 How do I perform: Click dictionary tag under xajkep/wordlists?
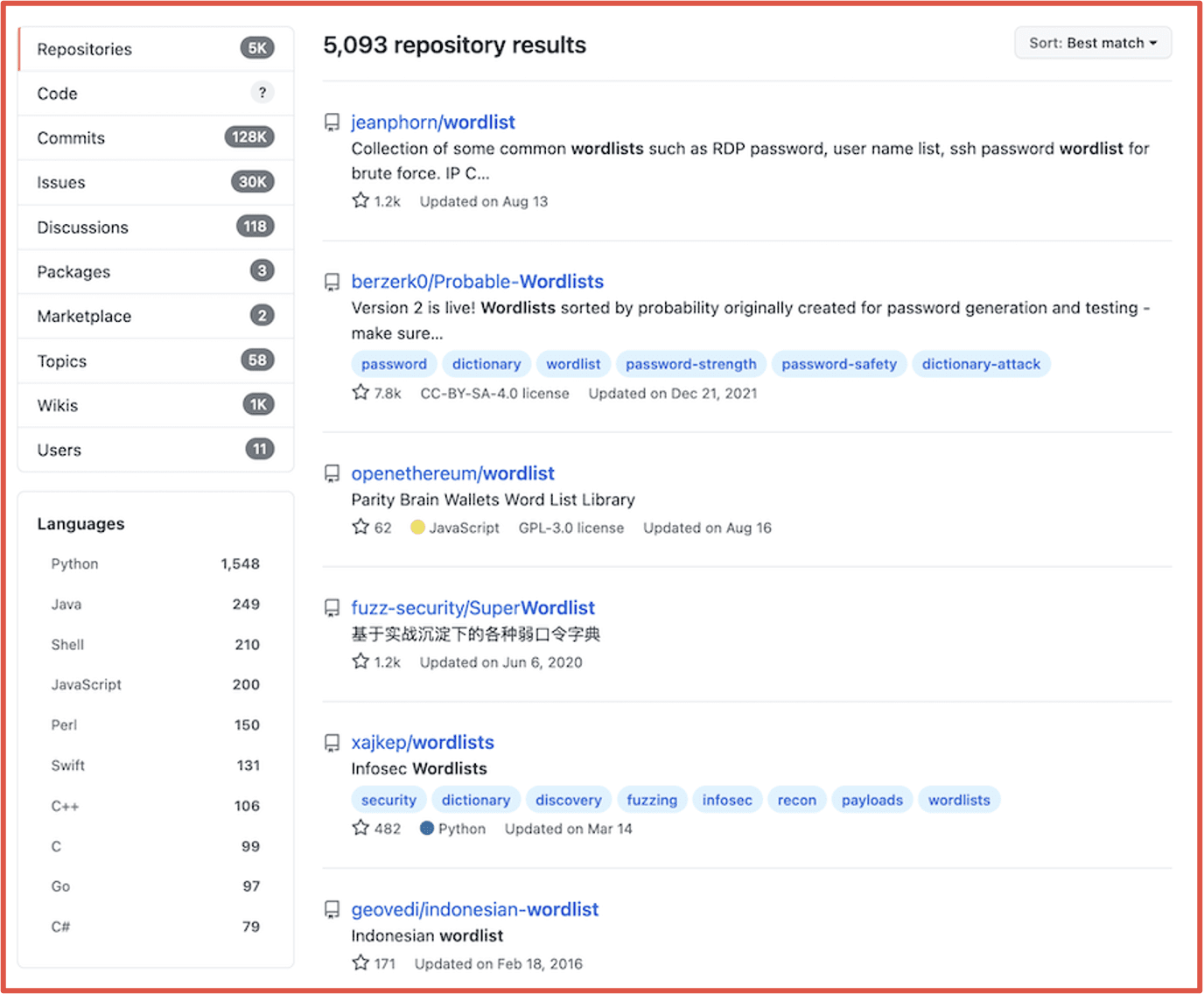tap(476, 800)
